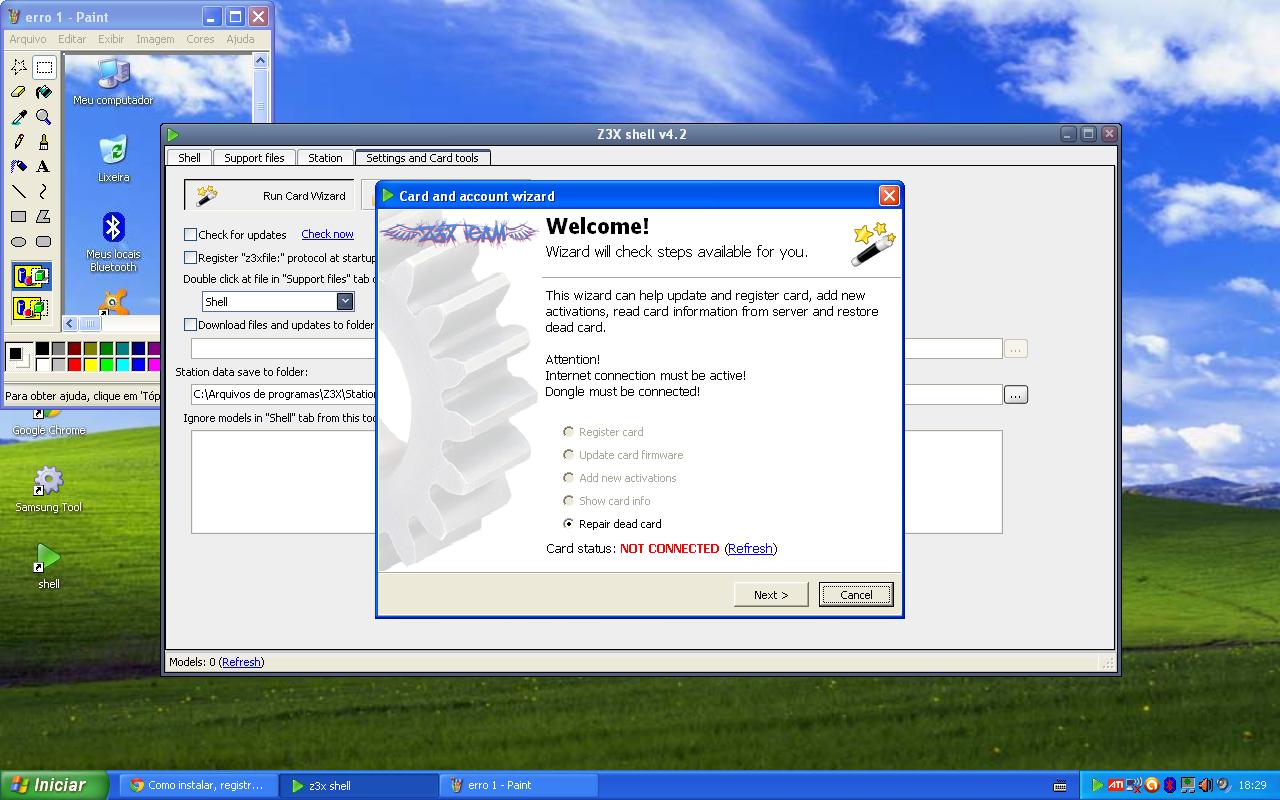Choose the Rounded rectangle tool
The height and width of the screenshot is (800, 1280).
(x=43, y=242)
